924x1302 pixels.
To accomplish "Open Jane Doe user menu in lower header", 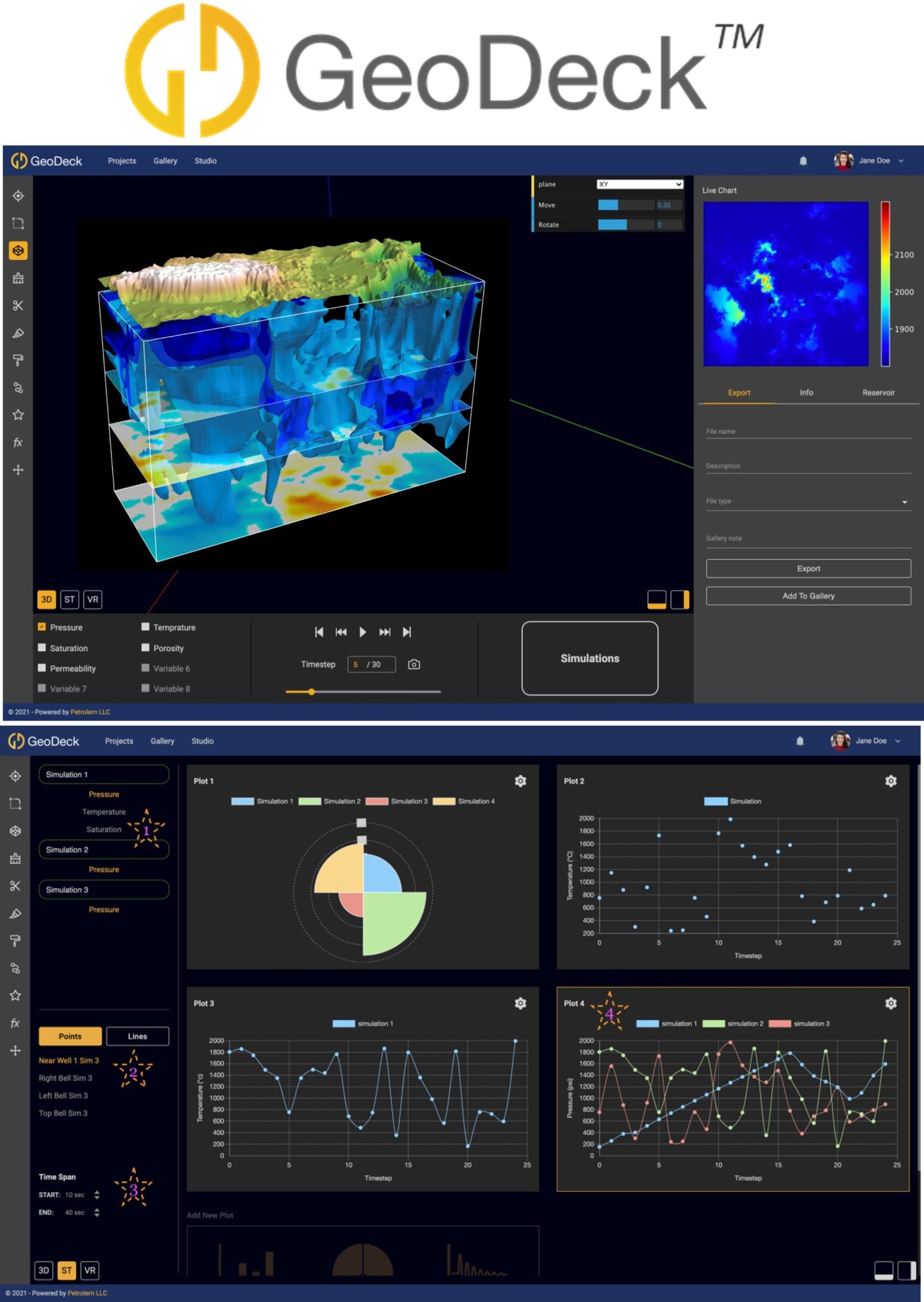I will click(867, 741).
